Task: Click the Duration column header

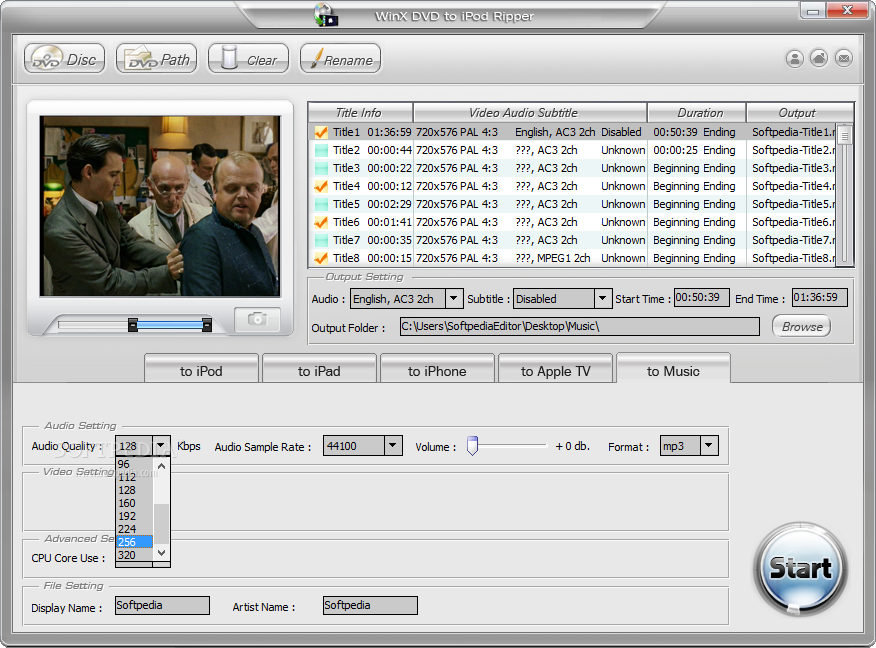Action: [x=697, y=112]
